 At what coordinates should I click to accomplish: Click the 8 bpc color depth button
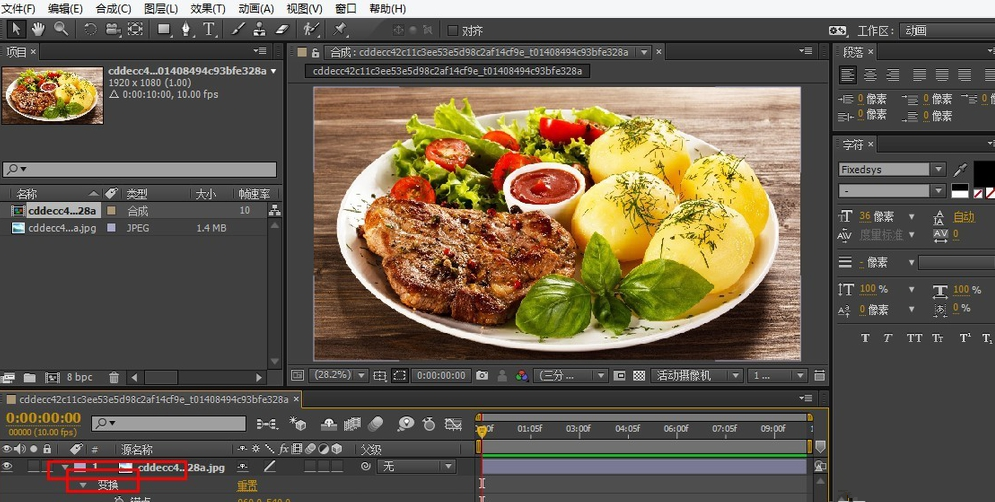click(x=79, y=377)
